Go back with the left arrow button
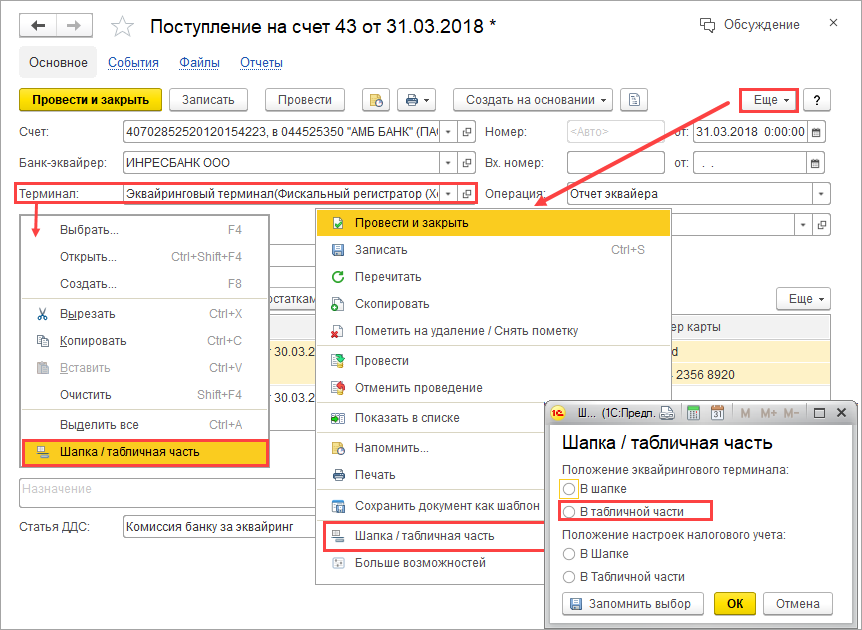The width and height of the screenshot is (862, 630). click(40, 25)
